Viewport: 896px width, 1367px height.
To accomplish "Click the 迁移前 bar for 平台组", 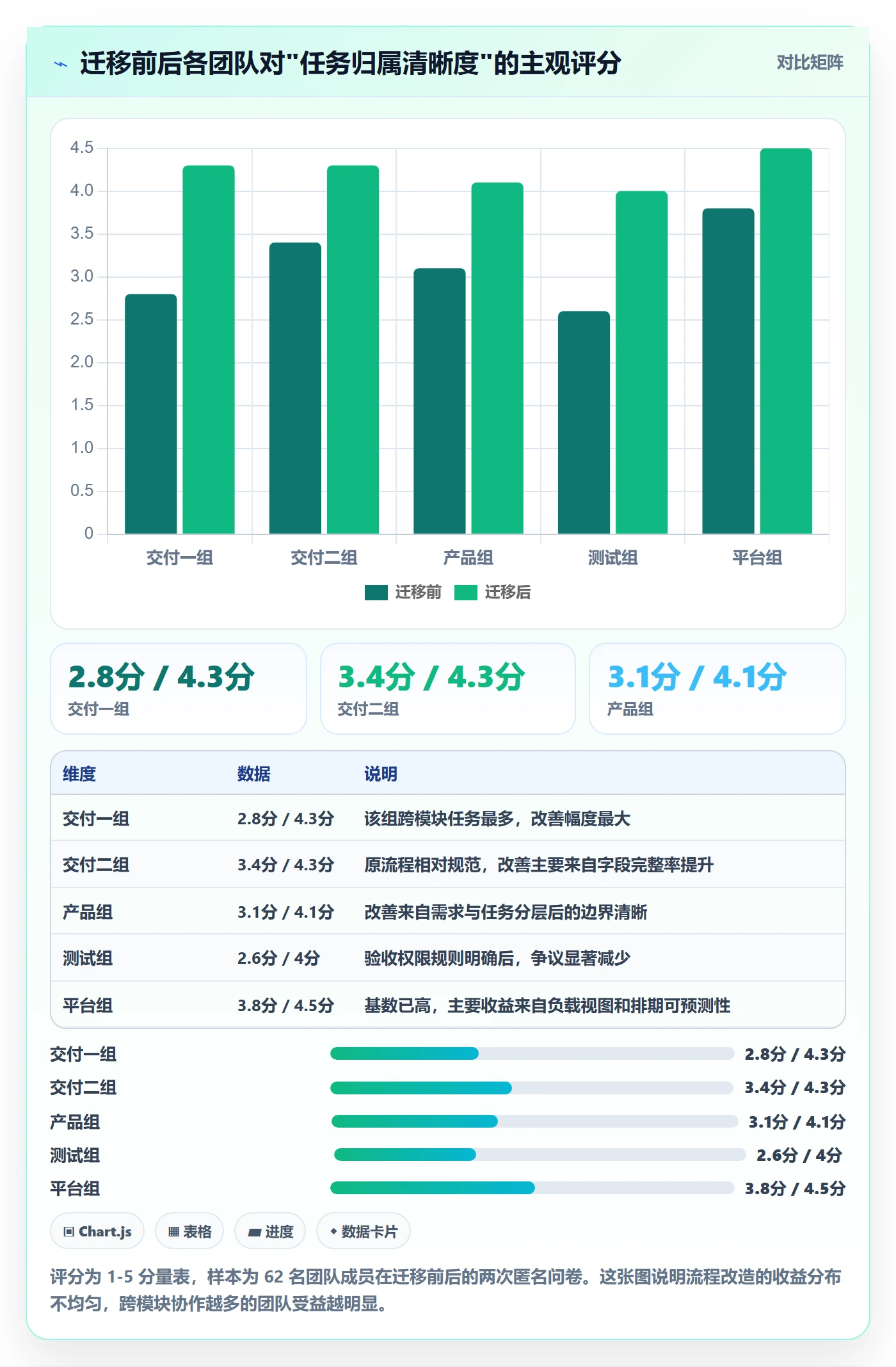I will point(728,371).
